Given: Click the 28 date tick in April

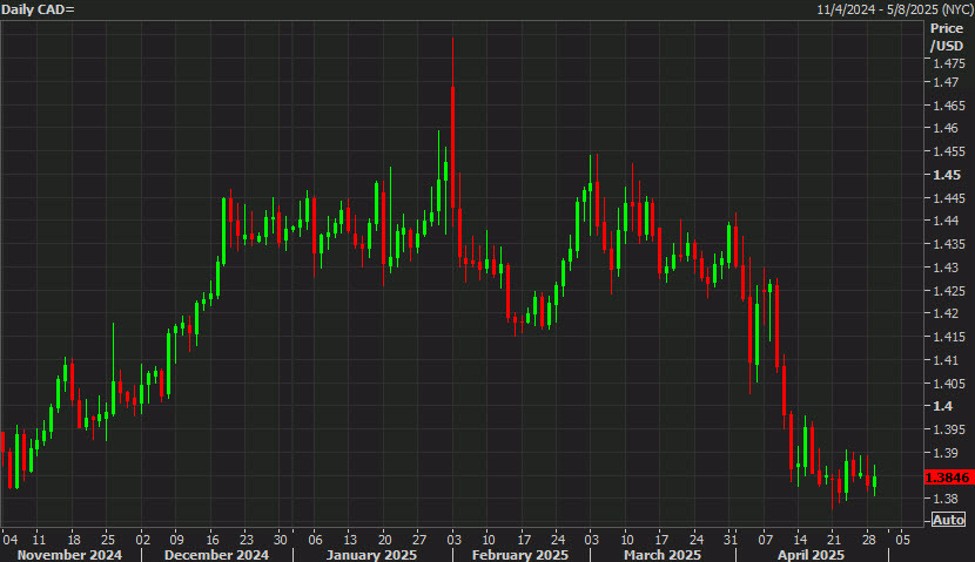Looking at the screenshot, I should [869, 539].
